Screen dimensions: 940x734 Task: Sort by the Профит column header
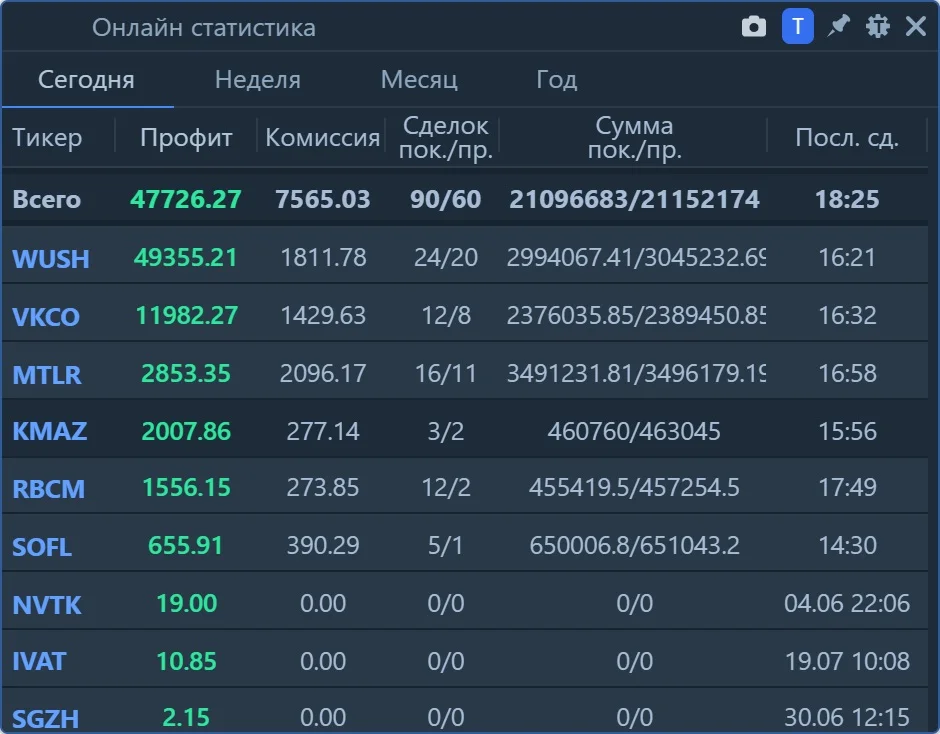[186, 138]
